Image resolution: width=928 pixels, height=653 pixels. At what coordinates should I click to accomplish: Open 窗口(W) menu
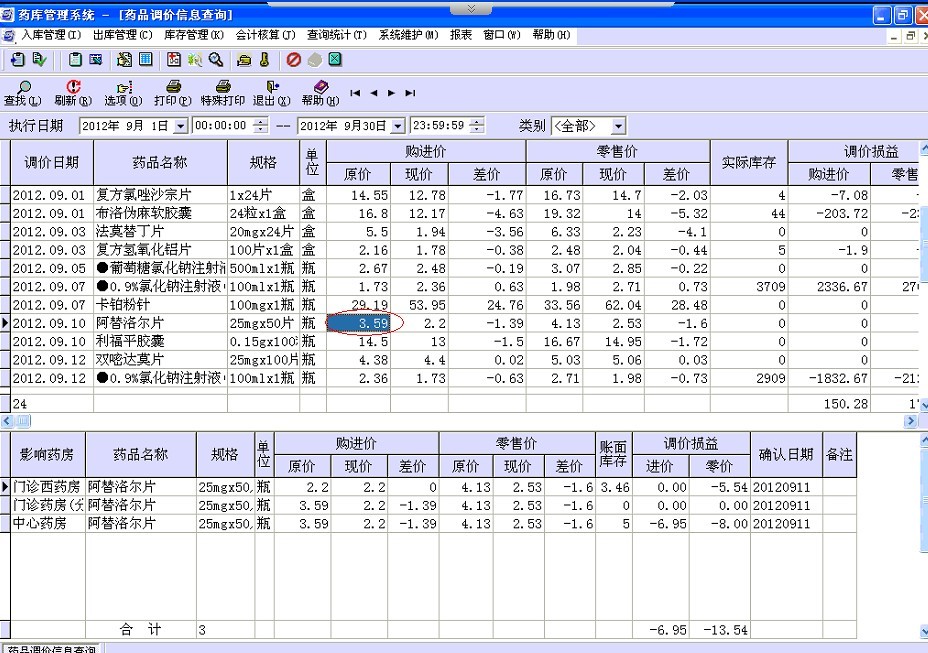(502, 35)
